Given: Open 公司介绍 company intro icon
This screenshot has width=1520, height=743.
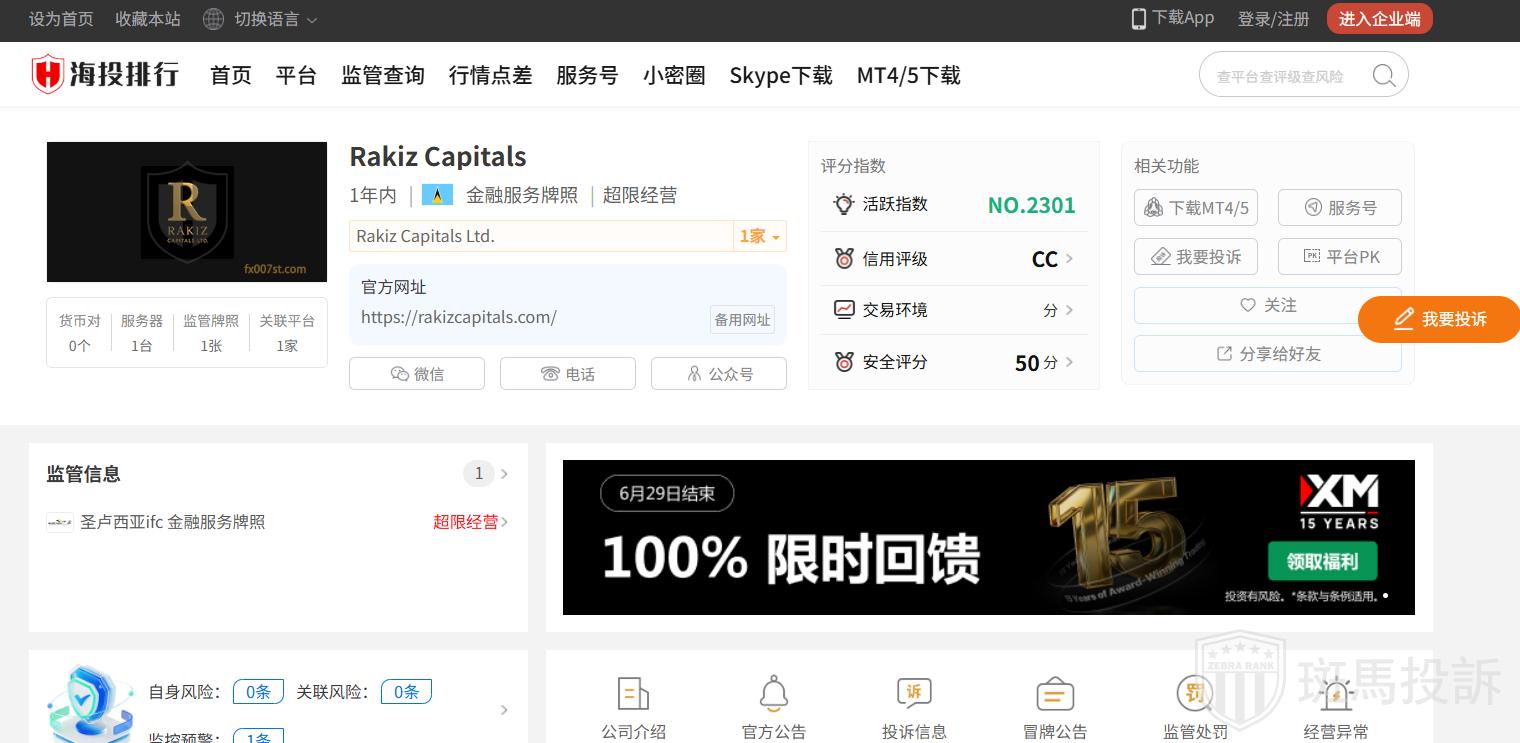Looking at the screenshot, I should coord(633,693).
